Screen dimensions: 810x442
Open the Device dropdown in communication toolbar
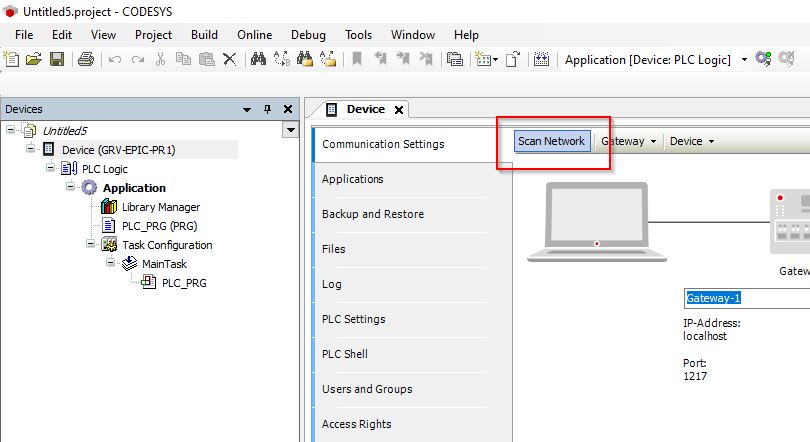(692, 141)
